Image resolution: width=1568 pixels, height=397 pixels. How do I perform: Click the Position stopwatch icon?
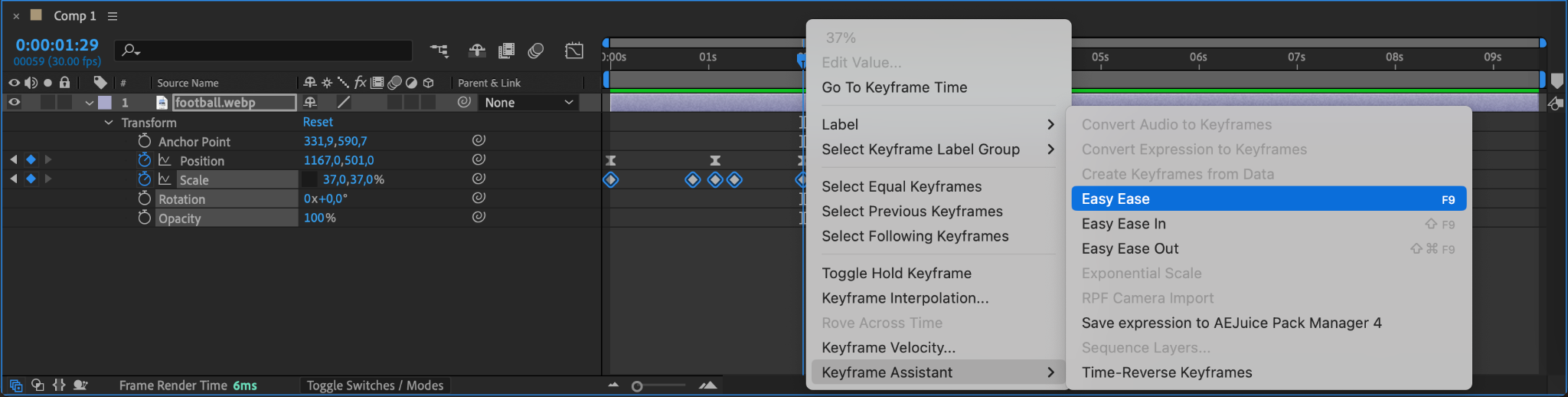click(x=144, y=160)
